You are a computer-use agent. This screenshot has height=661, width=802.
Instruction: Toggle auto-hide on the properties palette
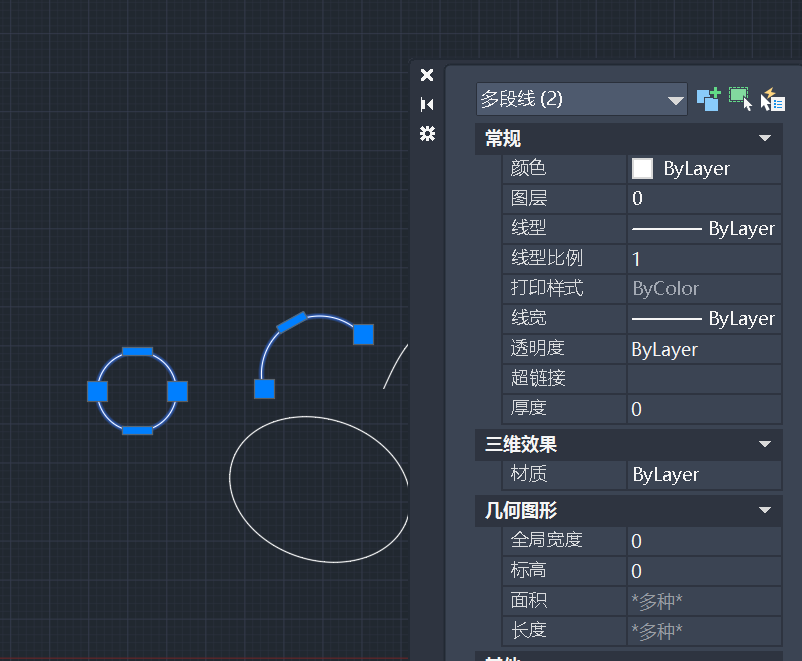pyautogui.click(x=427, y=104)
